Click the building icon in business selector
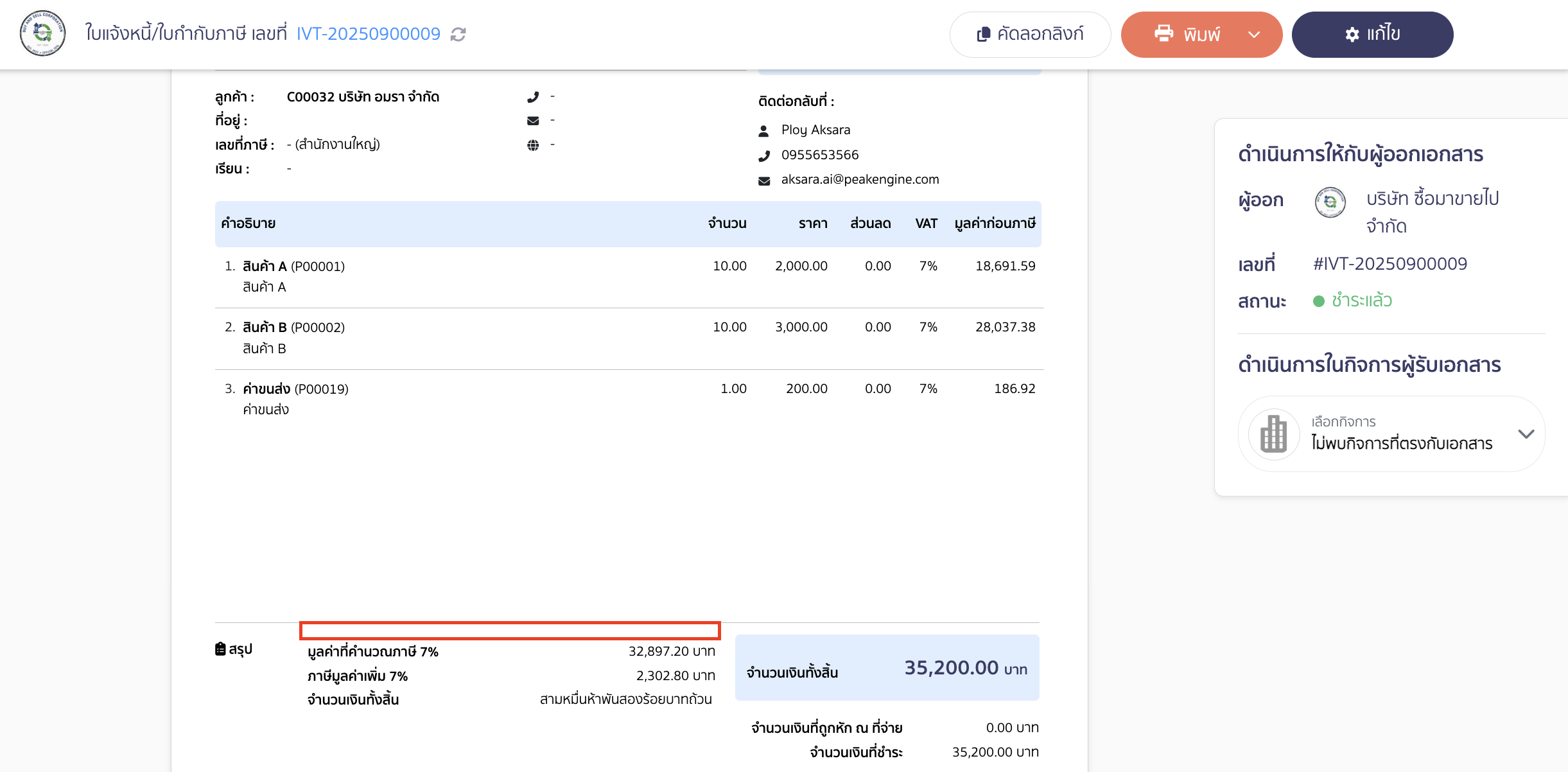This screenshot has width=1568, height=772. [1274, 434]
